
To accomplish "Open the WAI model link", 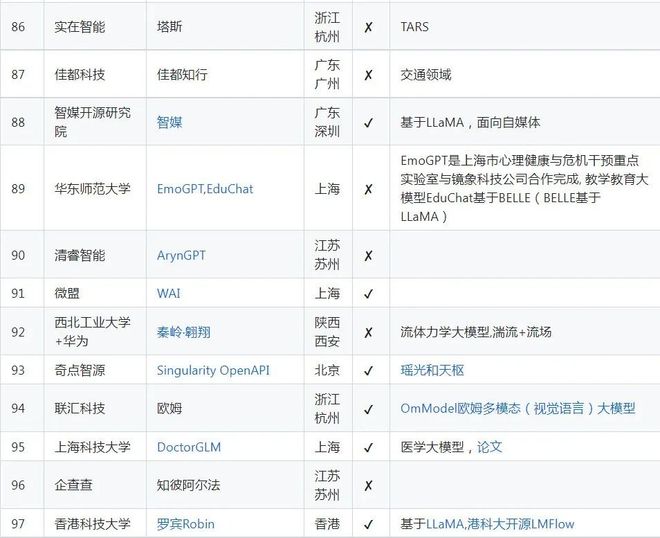I will [x=168, y=293].
